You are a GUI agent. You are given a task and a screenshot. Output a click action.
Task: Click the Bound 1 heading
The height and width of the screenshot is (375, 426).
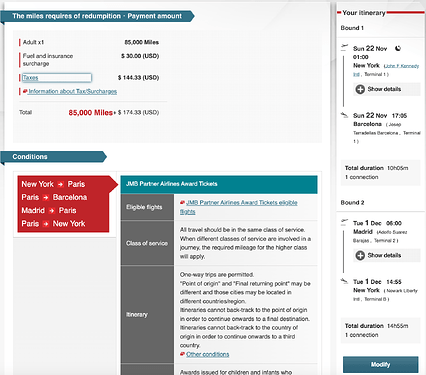(352, 28)
